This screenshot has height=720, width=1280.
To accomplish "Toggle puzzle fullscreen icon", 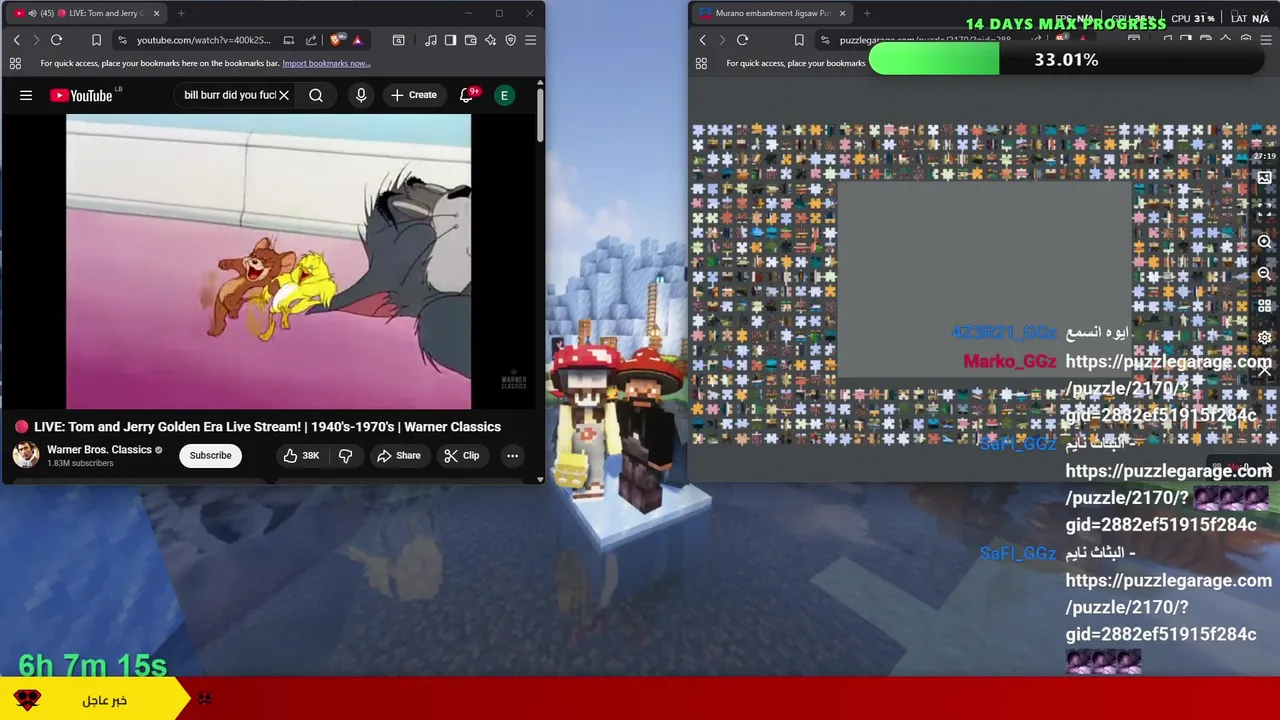I will (1264, 210).
